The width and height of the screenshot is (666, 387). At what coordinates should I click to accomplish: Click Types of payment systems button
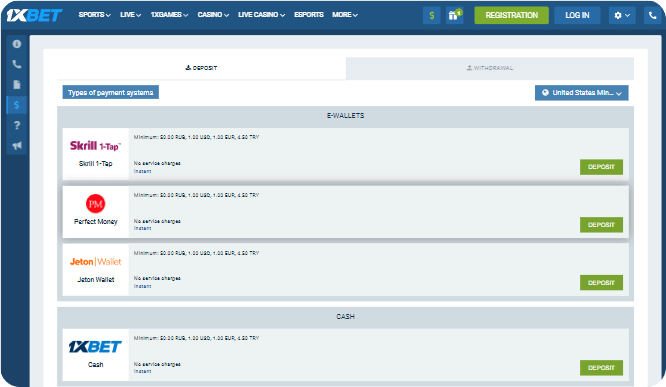click(x=110, y=93)
